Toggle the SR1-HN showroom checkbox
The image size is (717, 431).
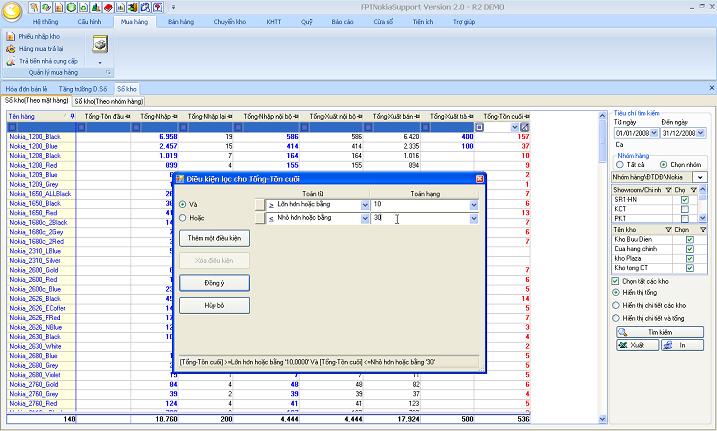(x=685, y=200)
